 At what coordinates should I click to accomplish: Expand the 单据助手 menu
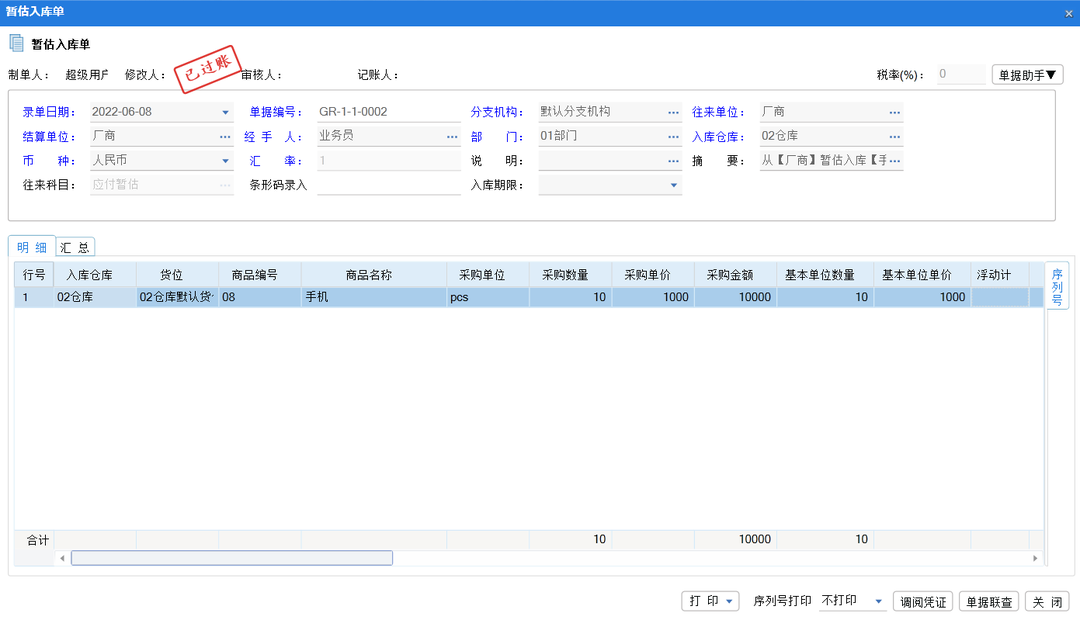pyautogui.click(x=1027, y=74)
